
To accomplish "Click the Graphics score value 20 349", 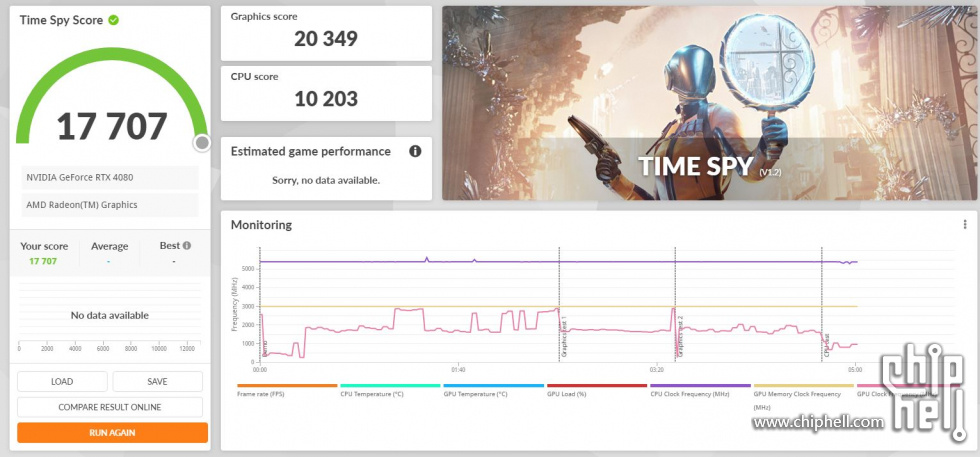I will (x=326, y=39).
